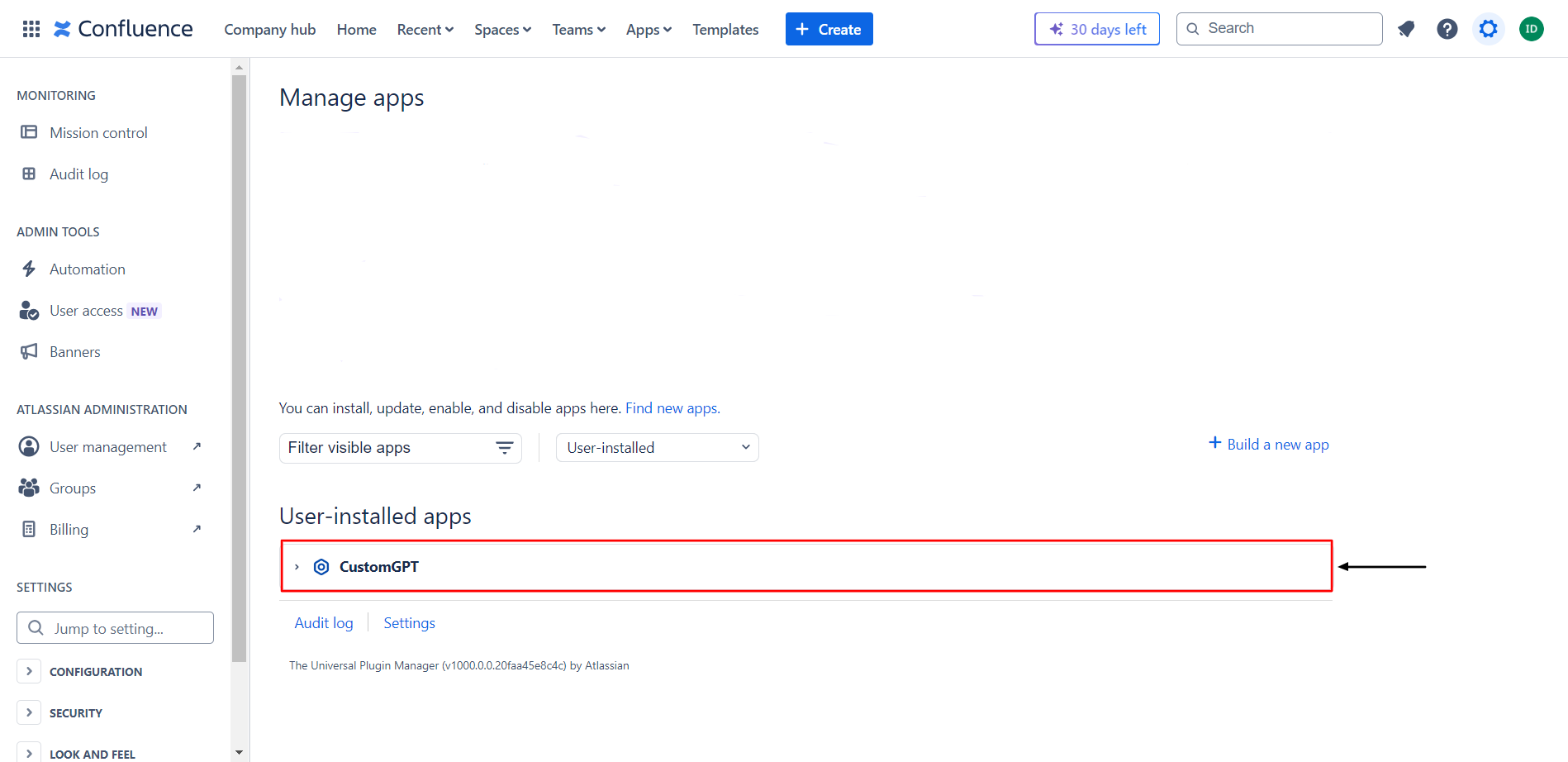Click the User-installed apps heading
This screenshot has width=1568, height=762.
tap(375, 516)
